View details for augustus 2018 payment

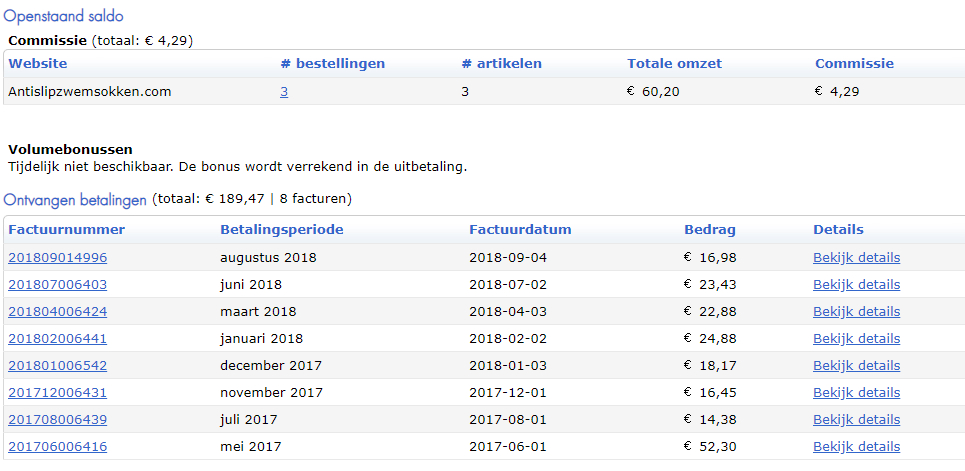point(856,257)
